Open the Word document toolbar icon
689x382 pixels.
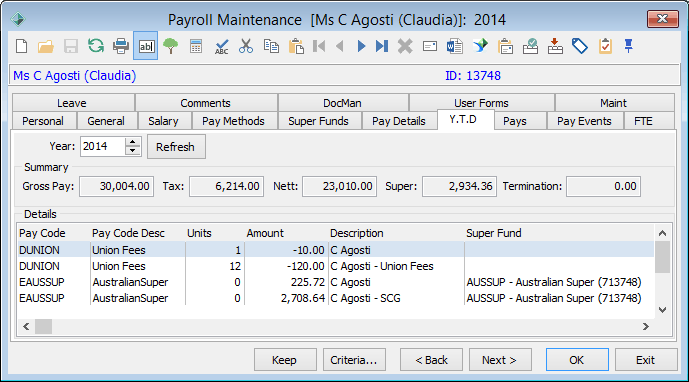tap(454, 46)
